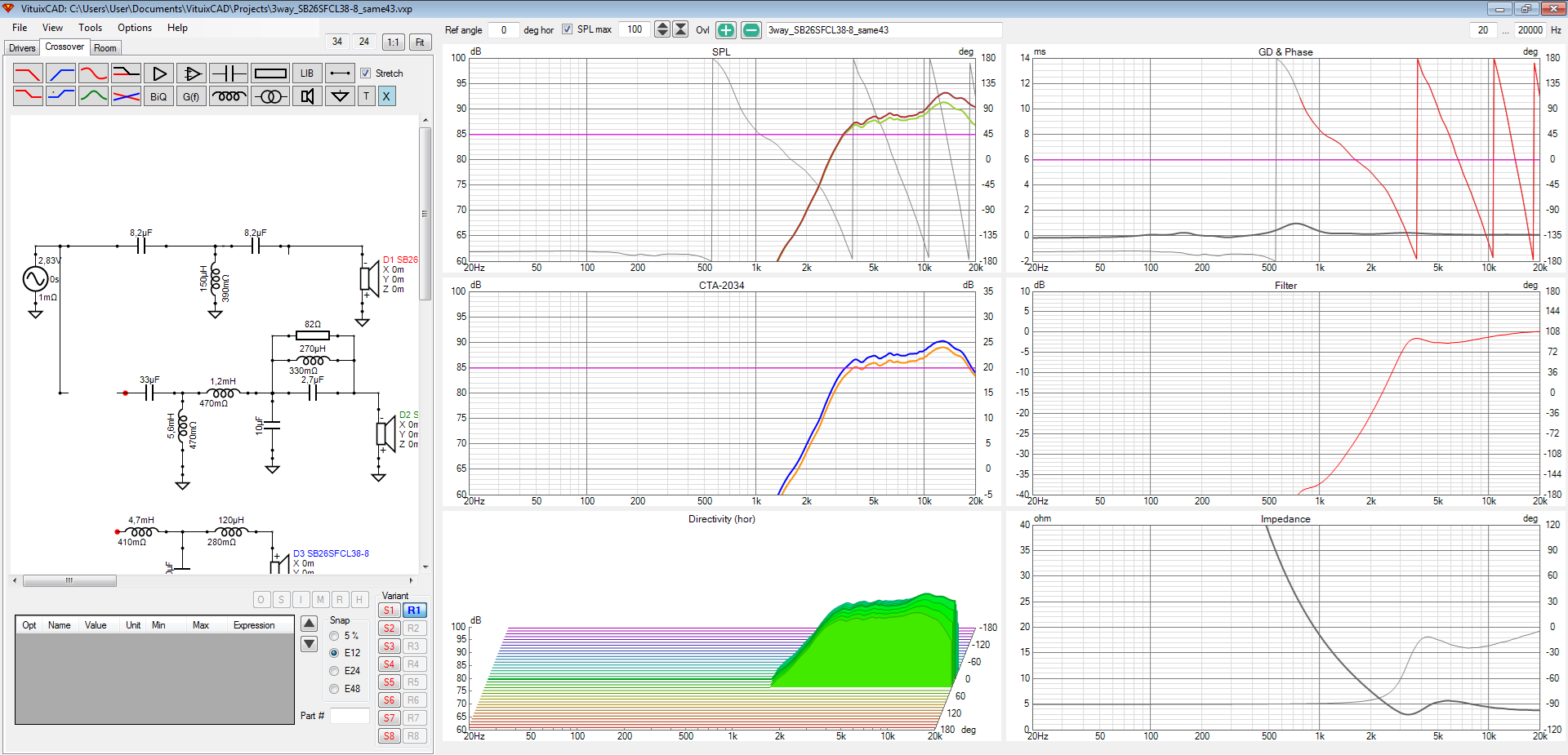Select the blue high-shelf step block icon
This screenshot has width=1568, height=755.
pos(60,96)
